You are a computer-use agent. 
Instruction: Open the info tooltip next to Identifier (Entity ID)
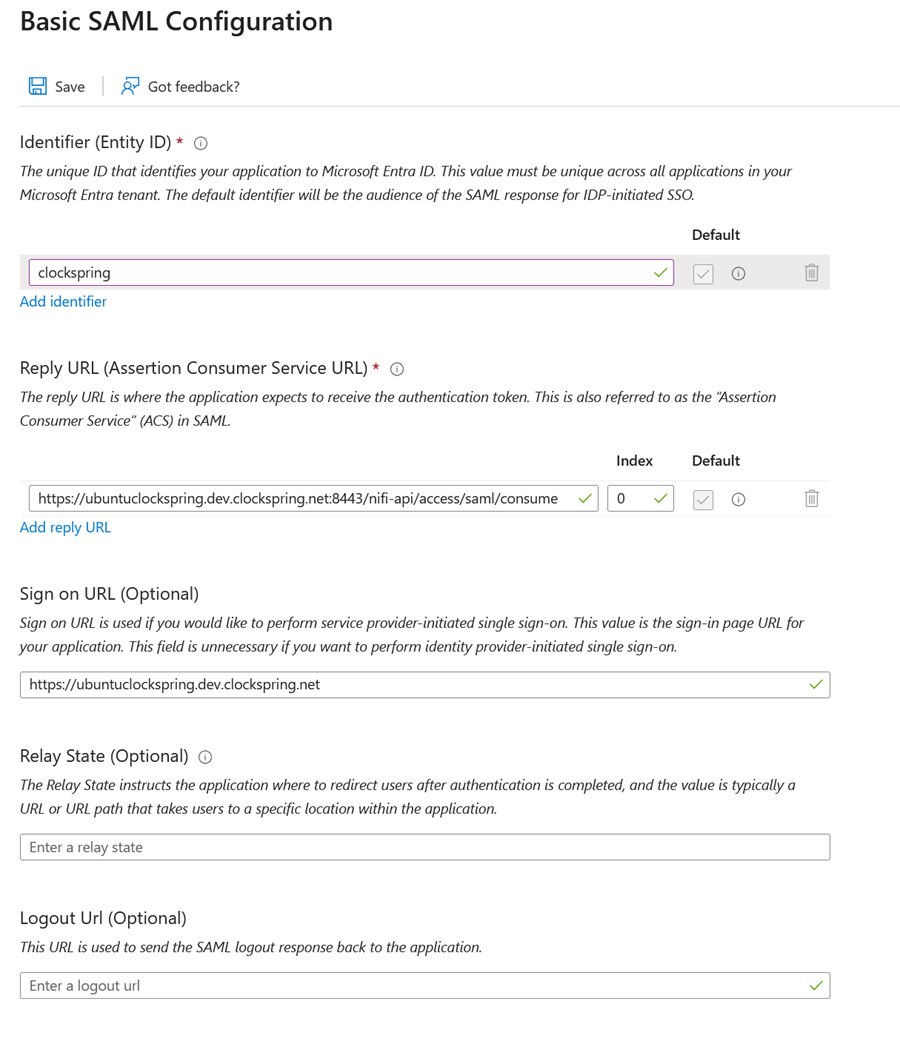pos(200,143)
